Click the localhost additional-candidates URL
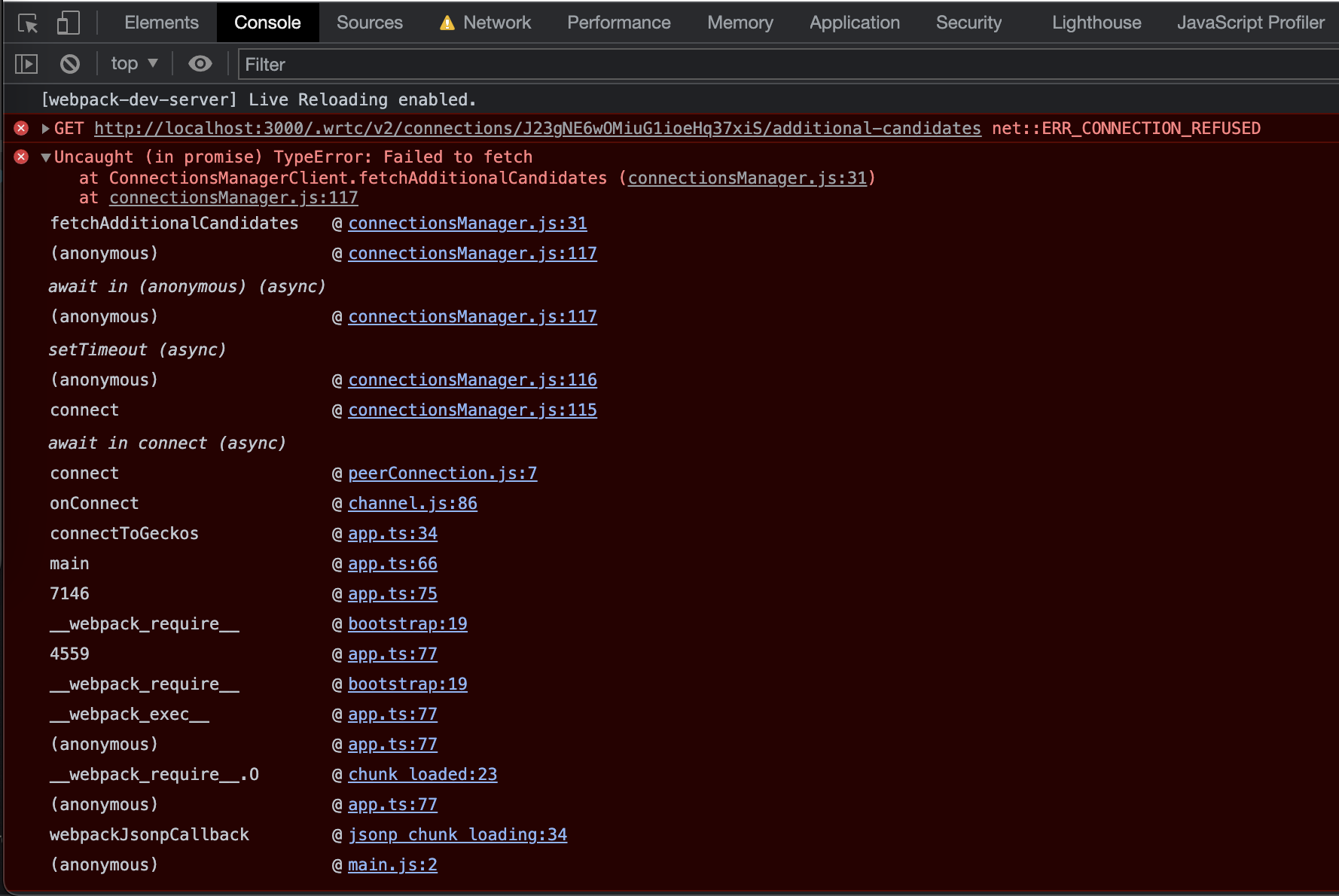This screenshot has height=896, width=1339. 536,128
